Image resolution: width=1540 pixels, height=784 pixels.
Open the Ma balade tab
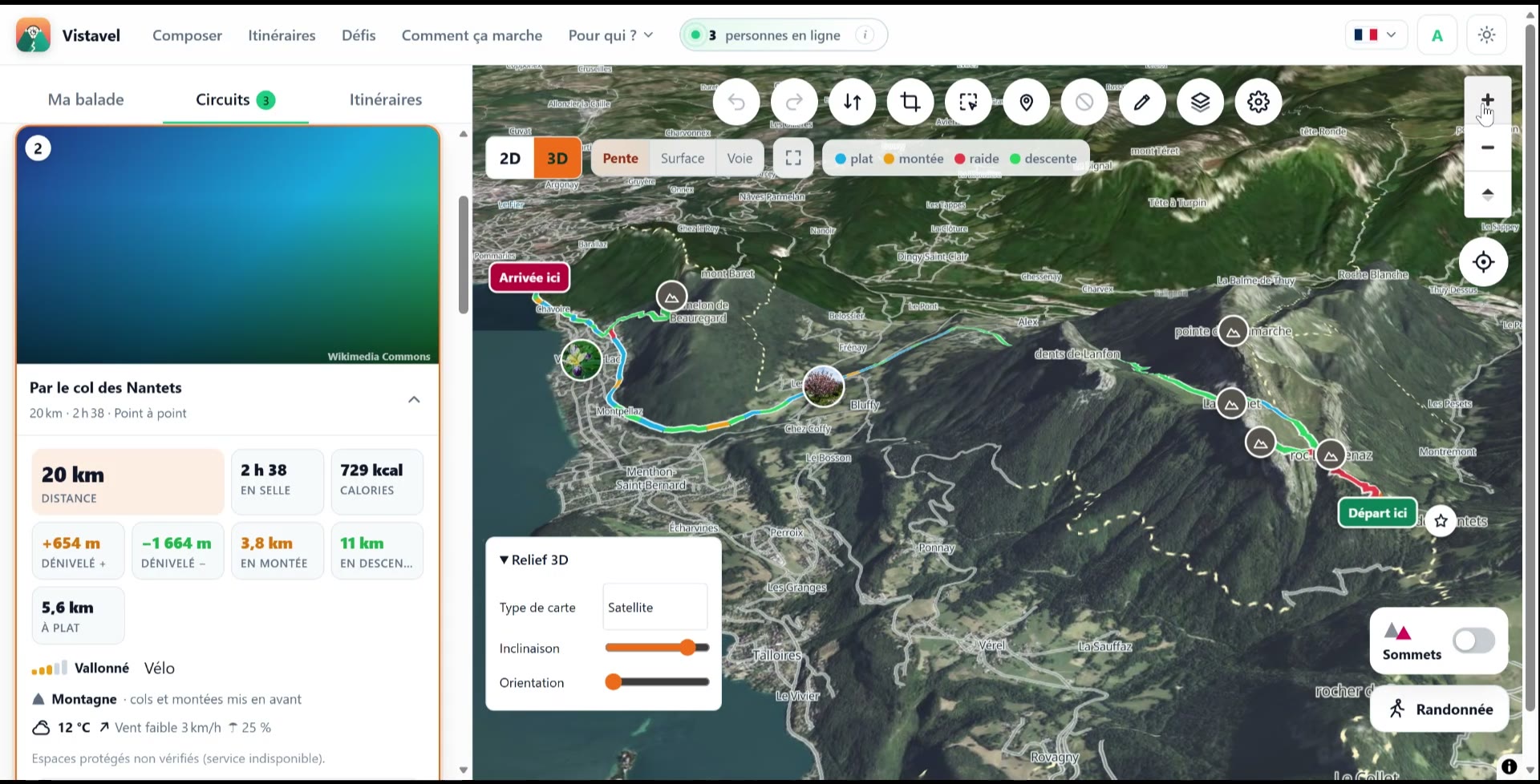[x=86, y=99]
